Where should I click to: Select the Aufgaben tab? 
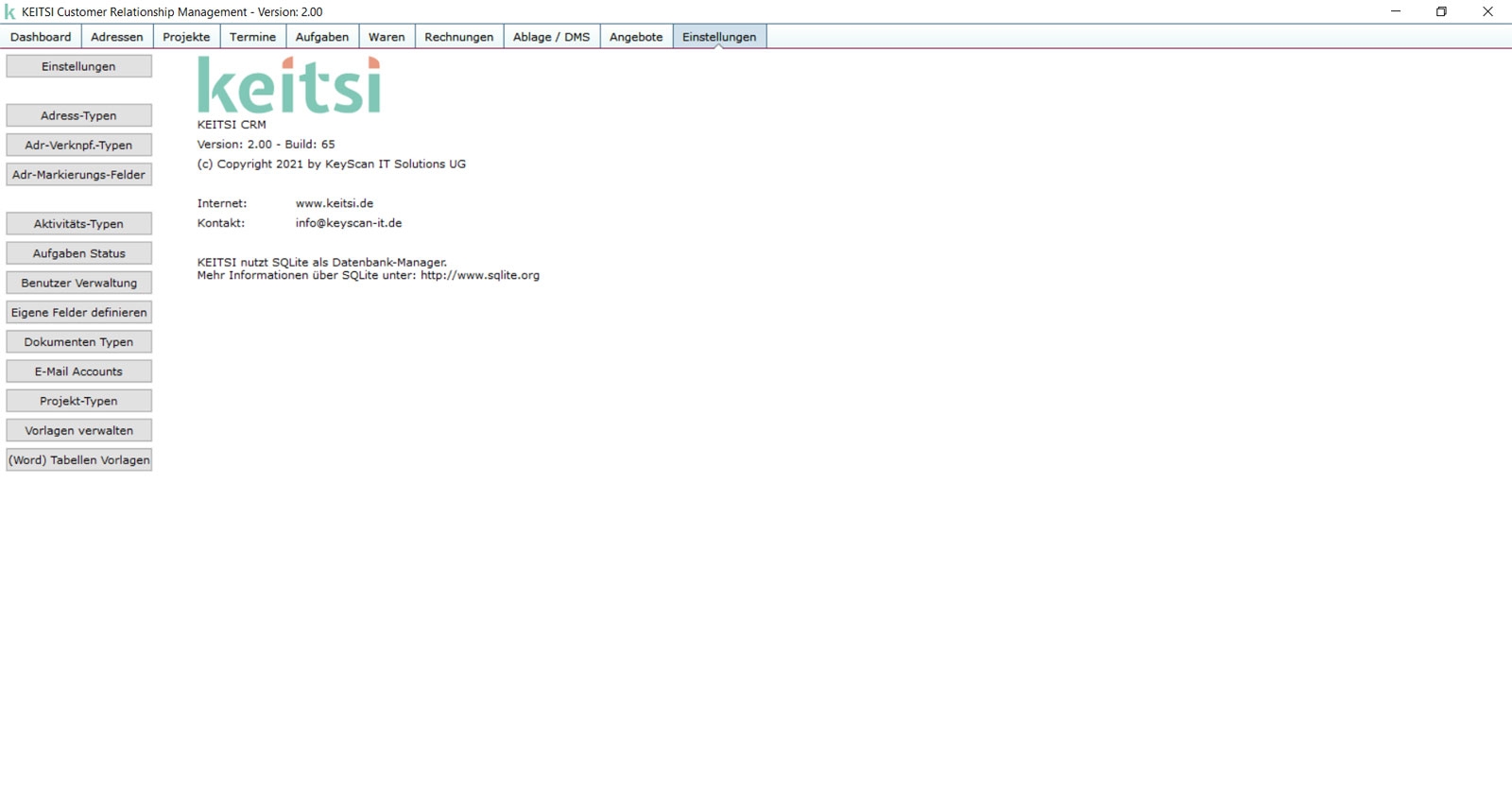[x=322, y=37]
